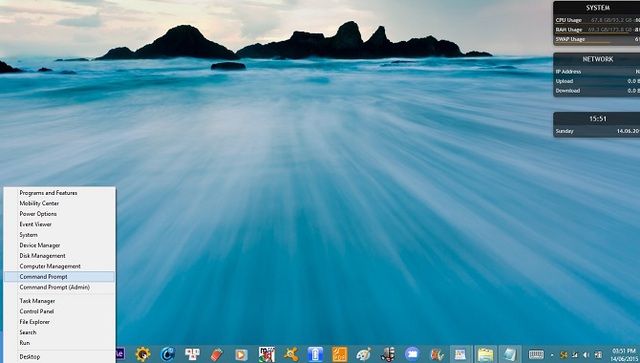Image resolution: width=640 pixels, height=363 pixels.
Task: Open the blue battery-like taskbar icon
Action: (315, 354)
